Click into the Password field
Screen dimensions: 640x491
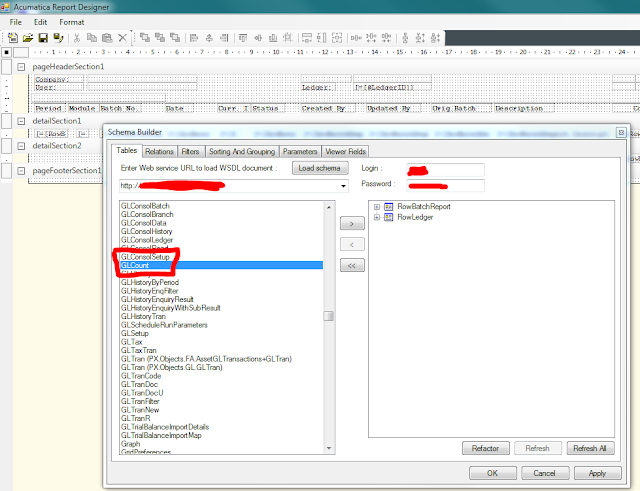tap(446, 185)
